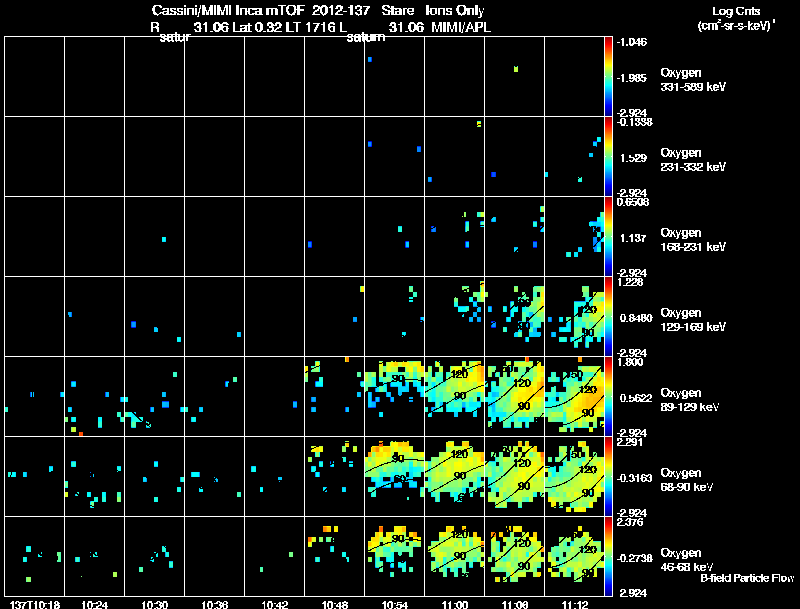Click the B-field Particle Flow label
Image resolution: width=800 pixels, height=609 pixels.
(x=747, y=578)
